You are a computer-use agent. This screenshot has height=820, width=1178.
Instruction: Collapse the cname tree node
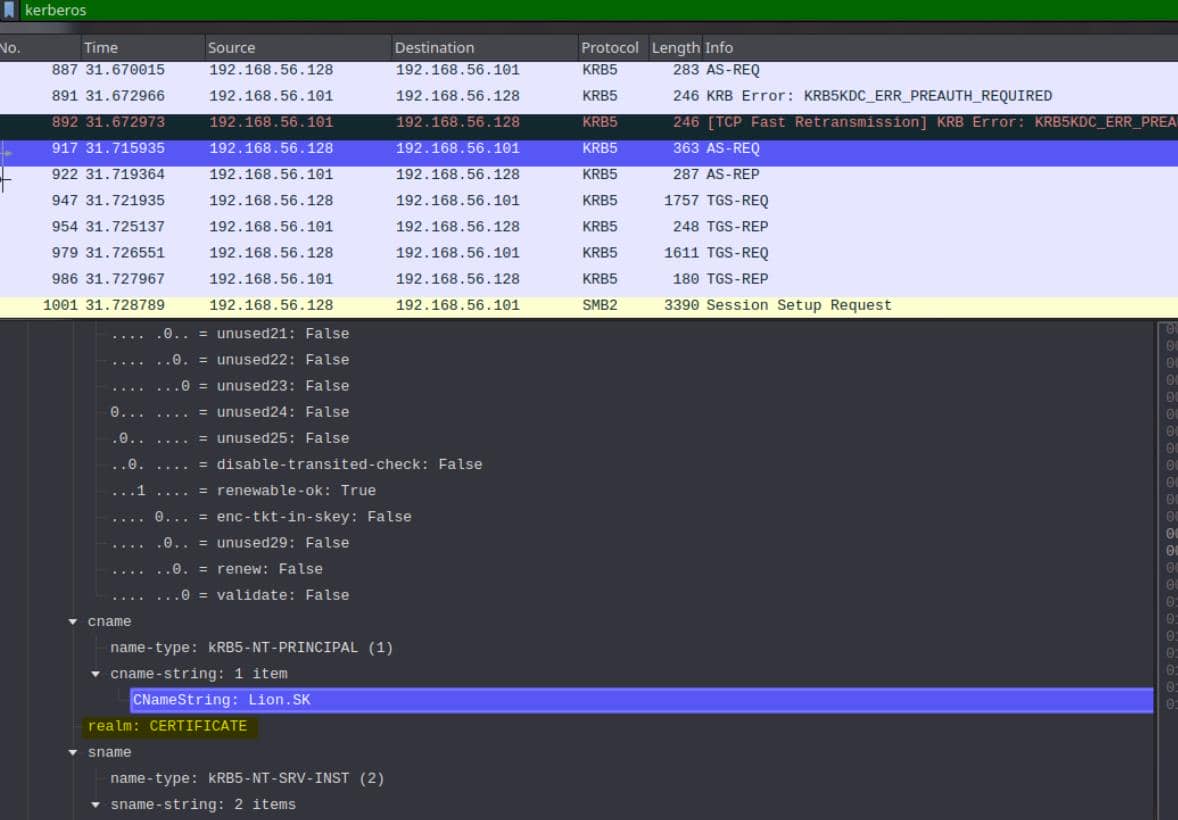click(73, 622)
